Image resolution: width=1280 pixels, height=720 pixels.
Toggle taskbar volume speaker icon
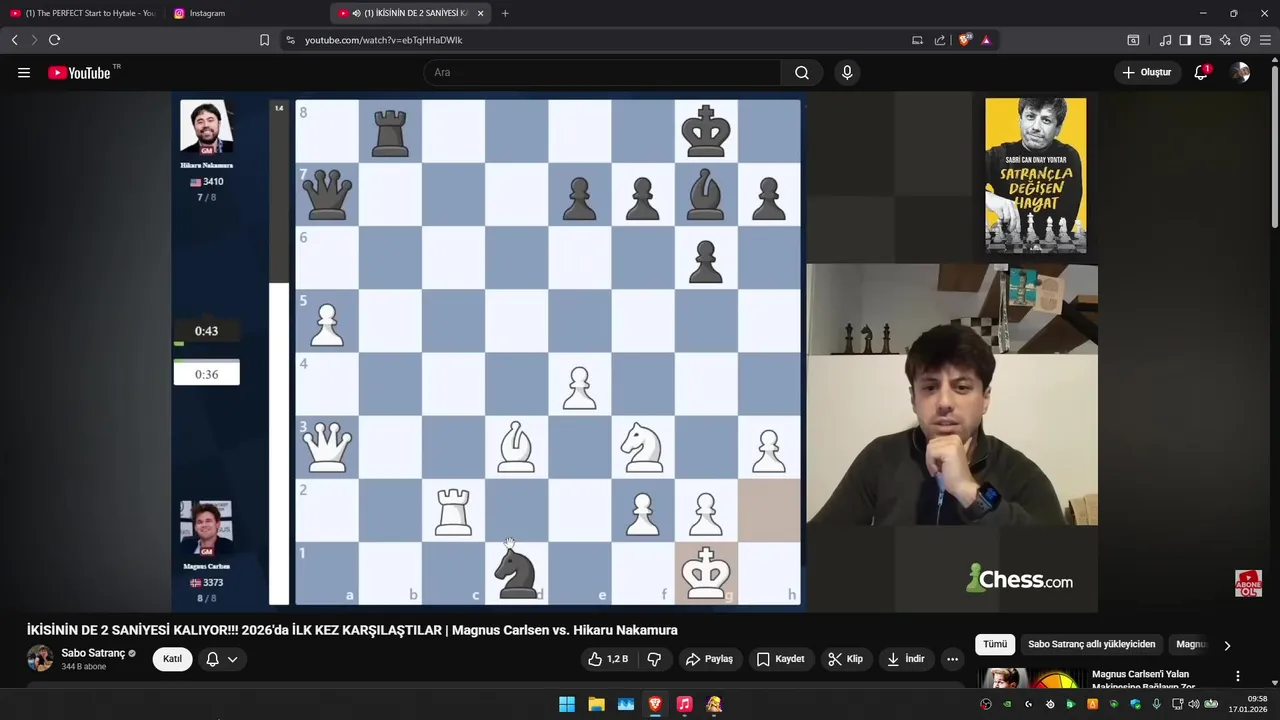coord(1193,704)
